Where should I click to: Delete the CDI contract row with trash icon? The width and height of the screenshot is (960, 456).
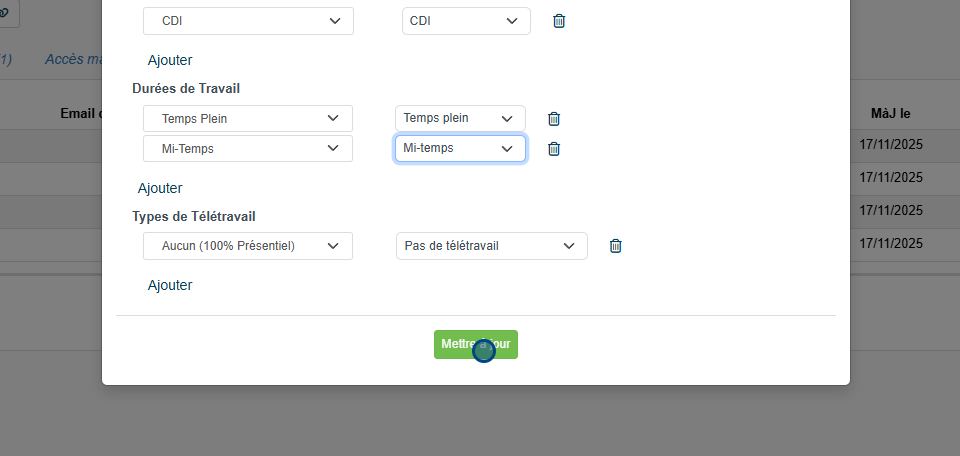click(559, 21)
